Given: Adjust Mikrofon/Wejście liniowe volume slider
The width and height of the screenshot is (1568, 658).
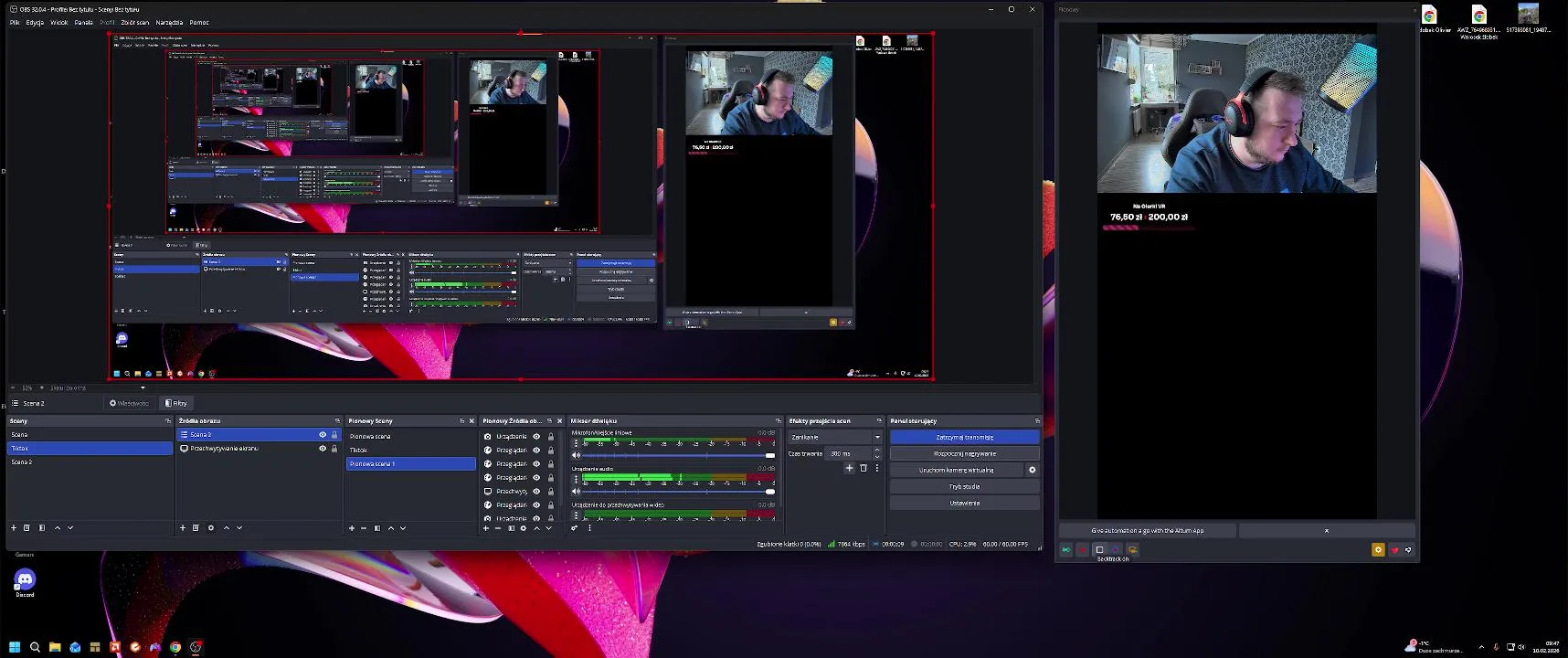Looking at the screenshot, I should [x=680, y=455].
